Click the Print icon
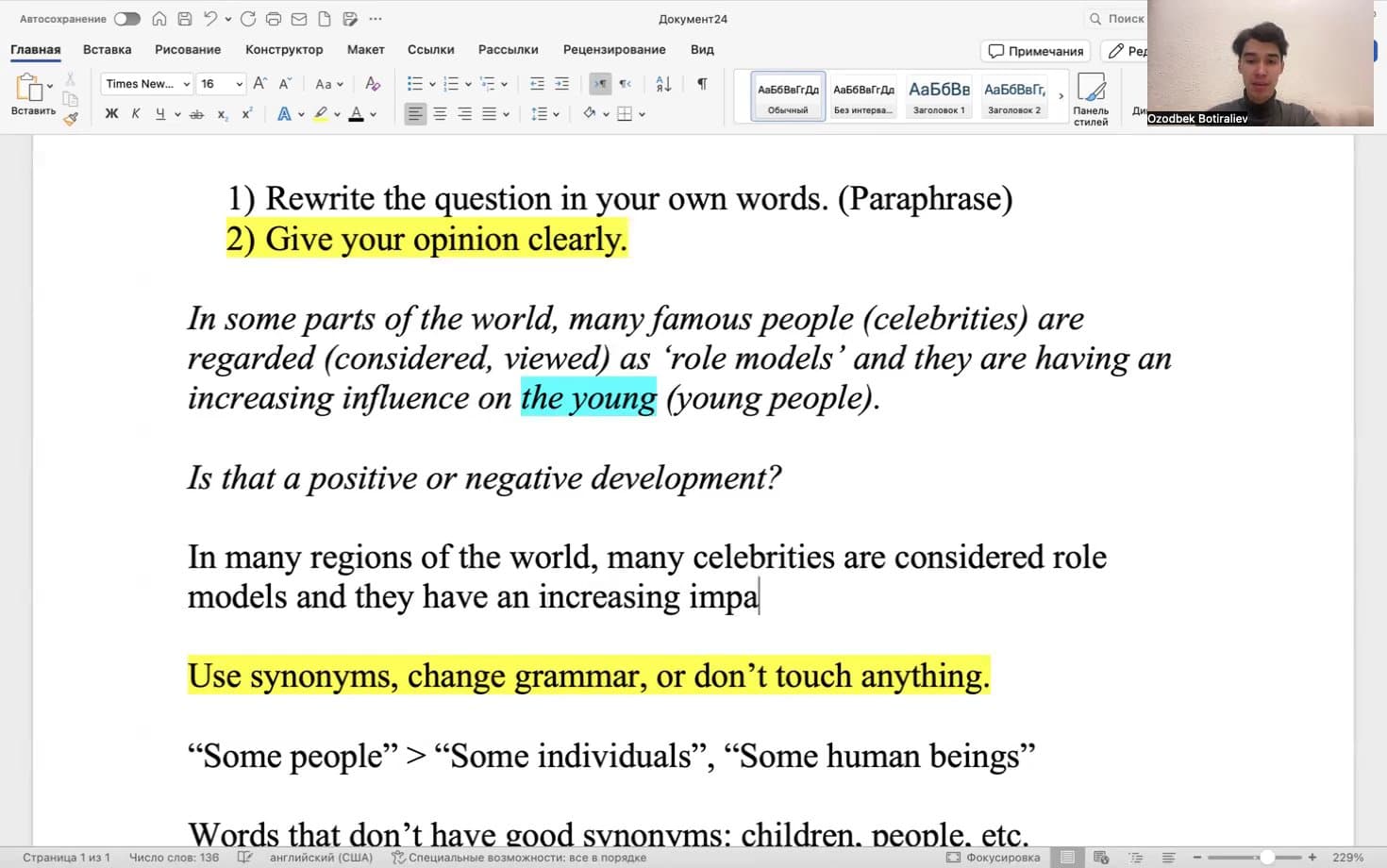The image size is (1387, 868). (x=274, y=19)
